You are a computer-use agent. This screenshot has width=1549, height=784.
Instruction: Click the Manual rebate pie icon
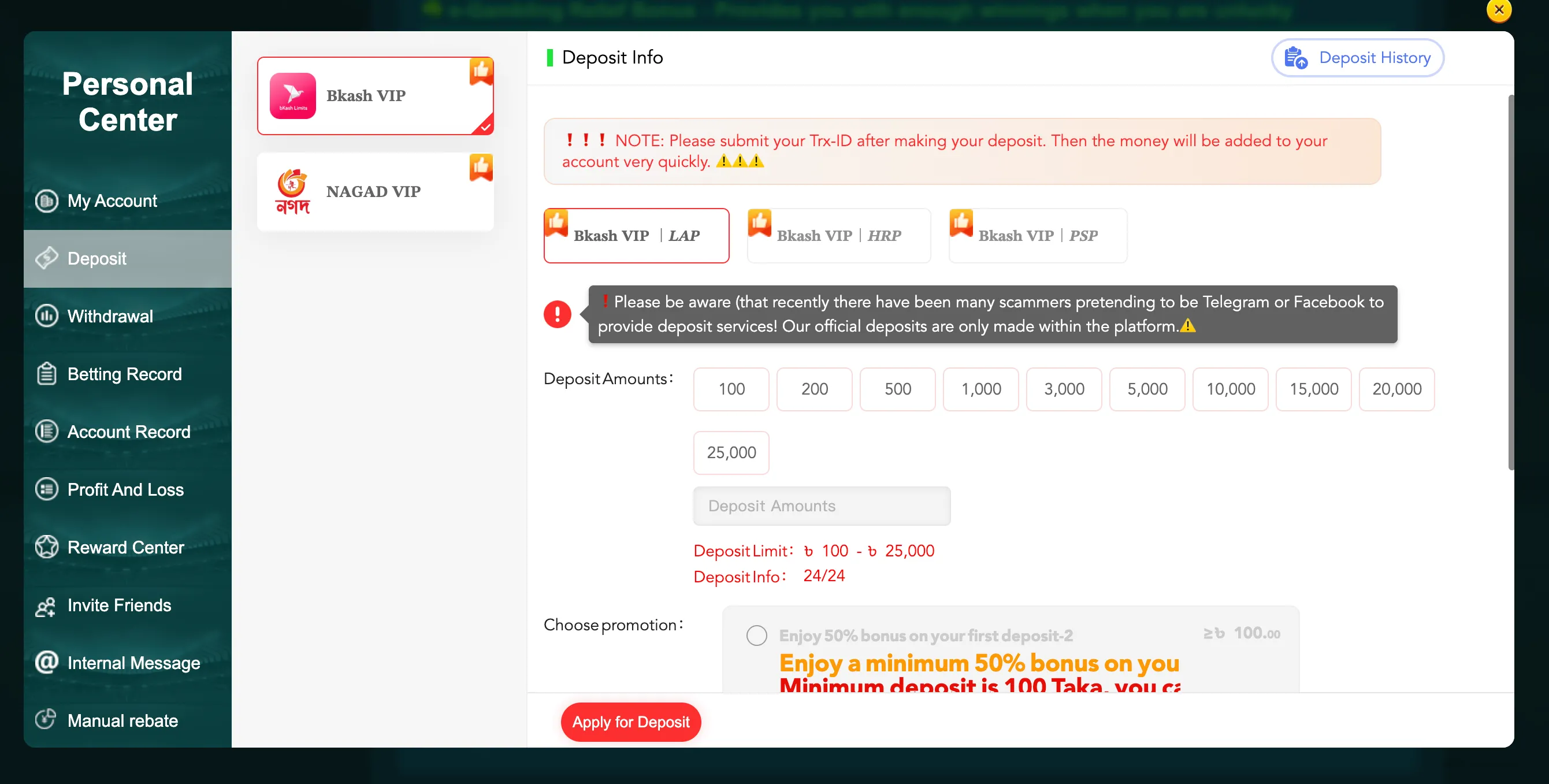click(x=46, y=720)
